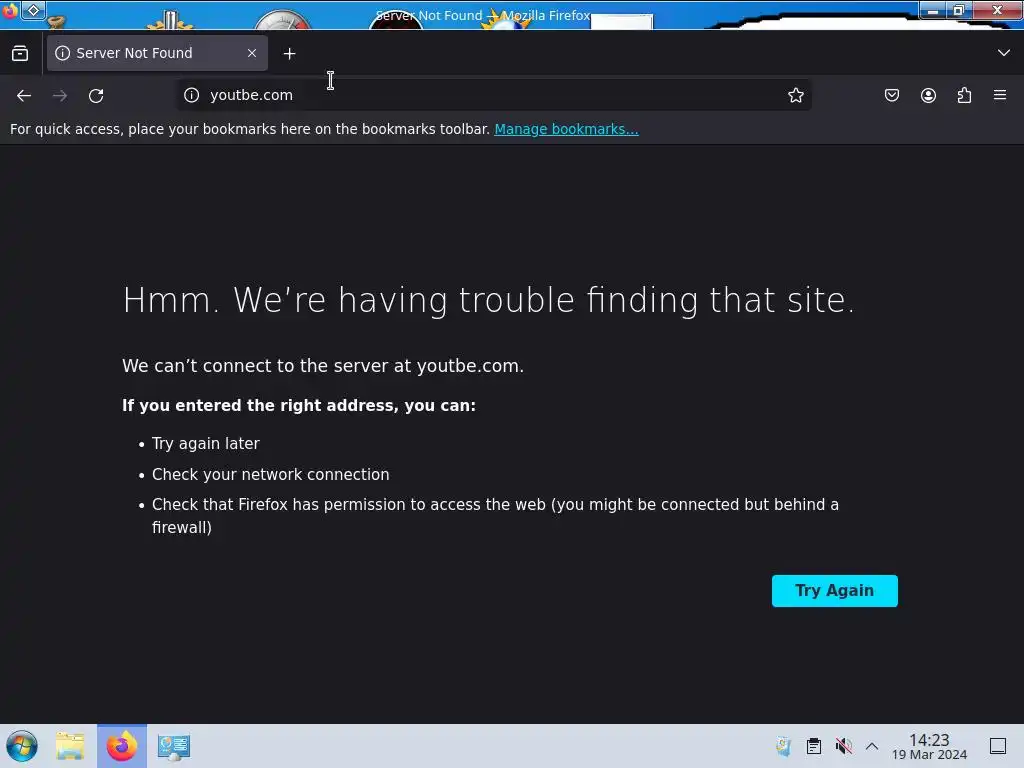
Task: Click the Try Again button
Action: [x=835, y=590]
